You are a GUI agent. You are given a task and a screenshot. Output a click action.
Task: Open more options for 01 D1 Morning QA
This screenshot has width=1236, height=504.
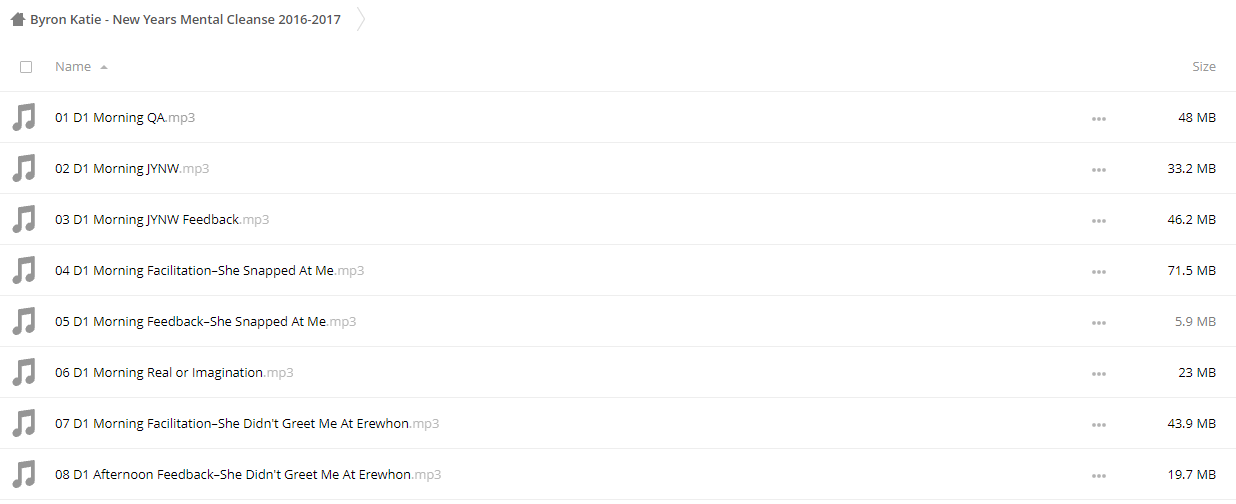[x=1099, y=119]
